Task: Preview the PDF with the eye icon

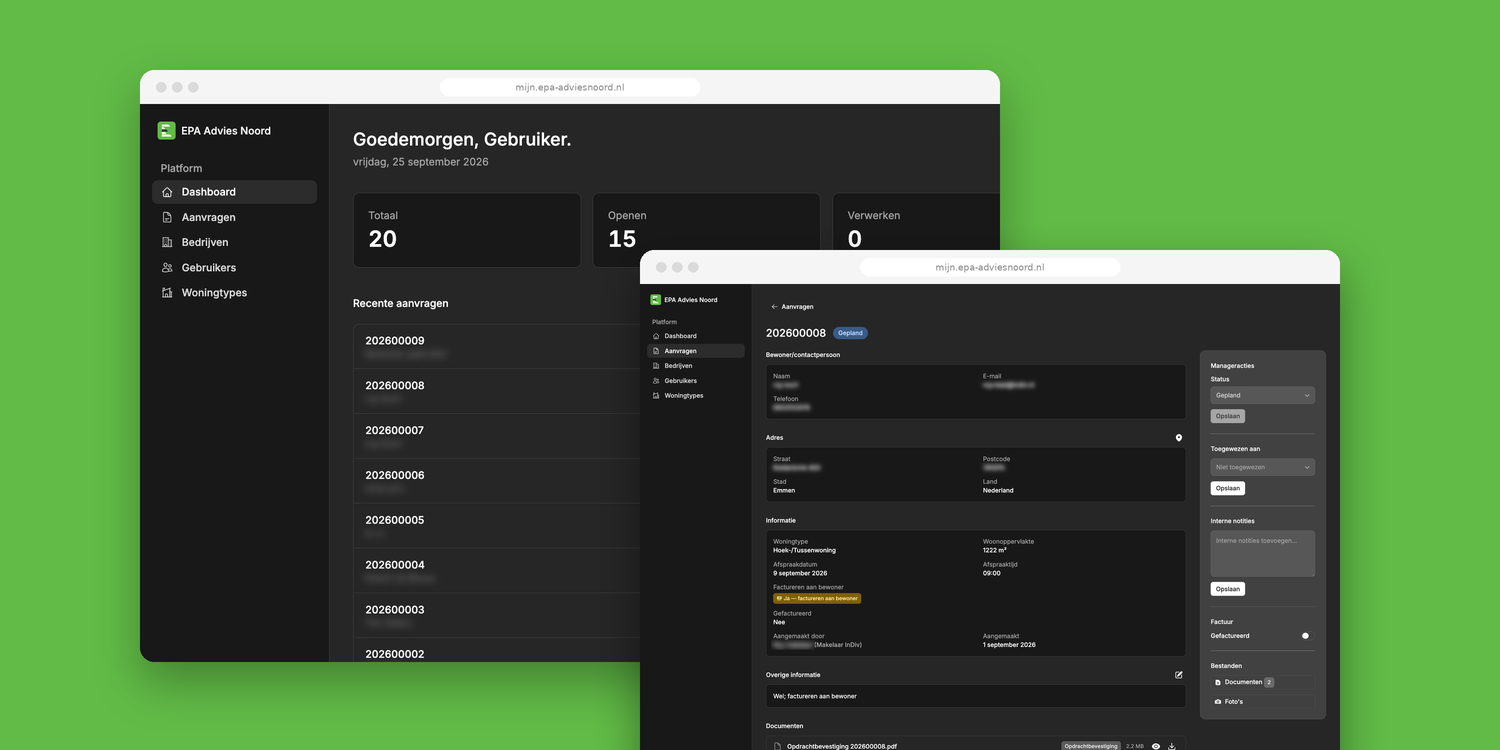Action: pos(1156,746)
